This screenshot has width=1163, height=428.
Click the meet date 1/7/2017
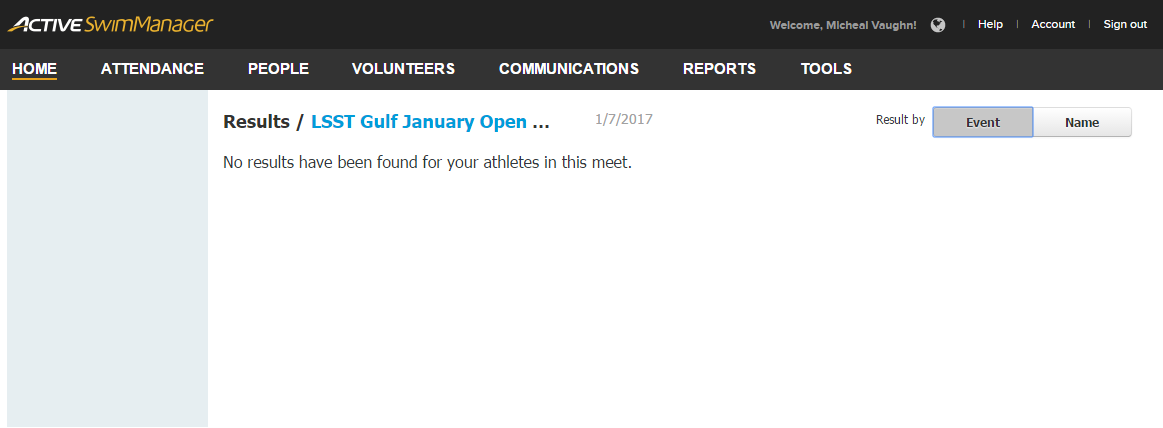tap(624, 119)
